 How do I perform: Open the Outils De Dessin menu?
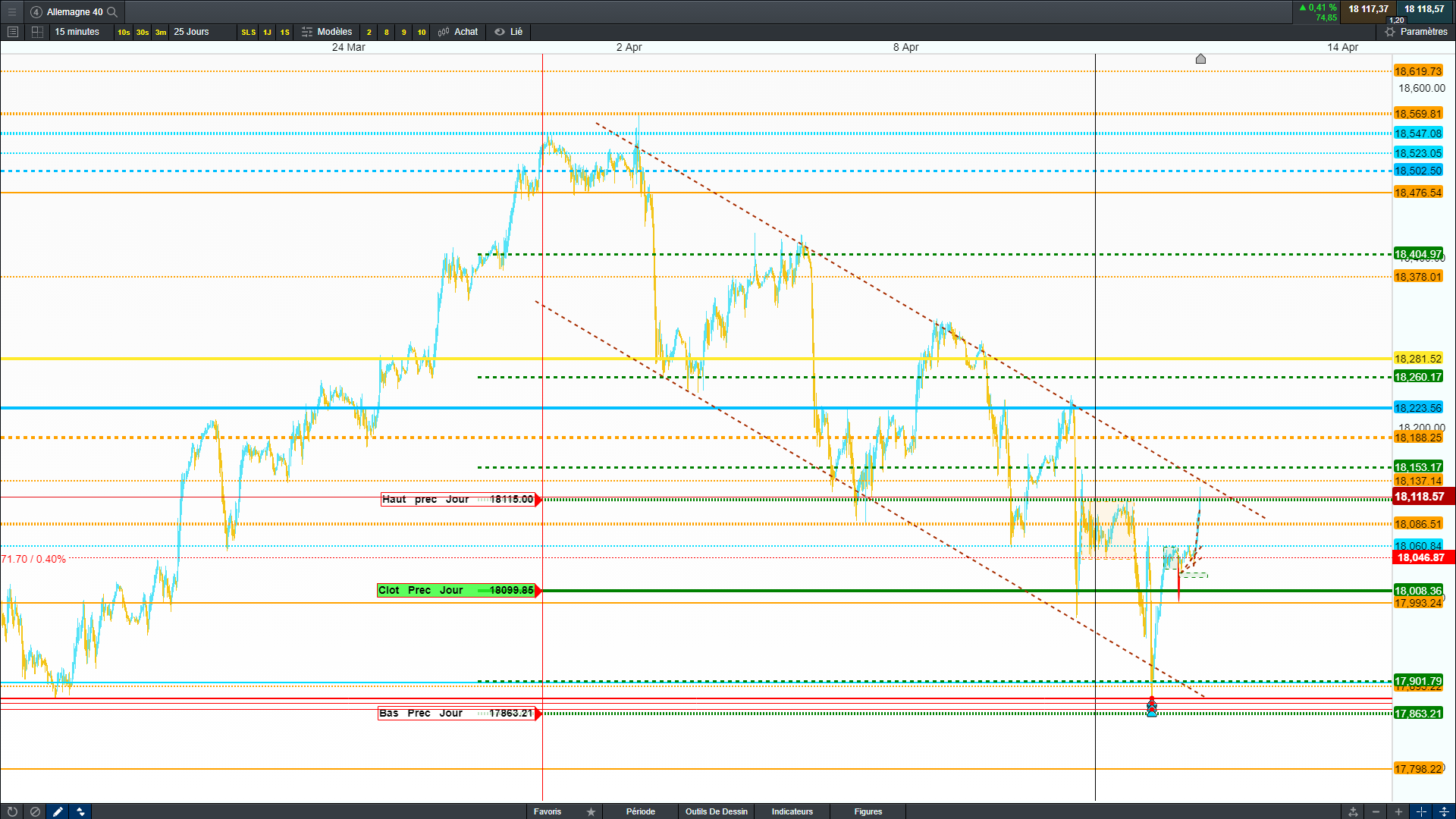pyautogui.click(x=716, y=811)
